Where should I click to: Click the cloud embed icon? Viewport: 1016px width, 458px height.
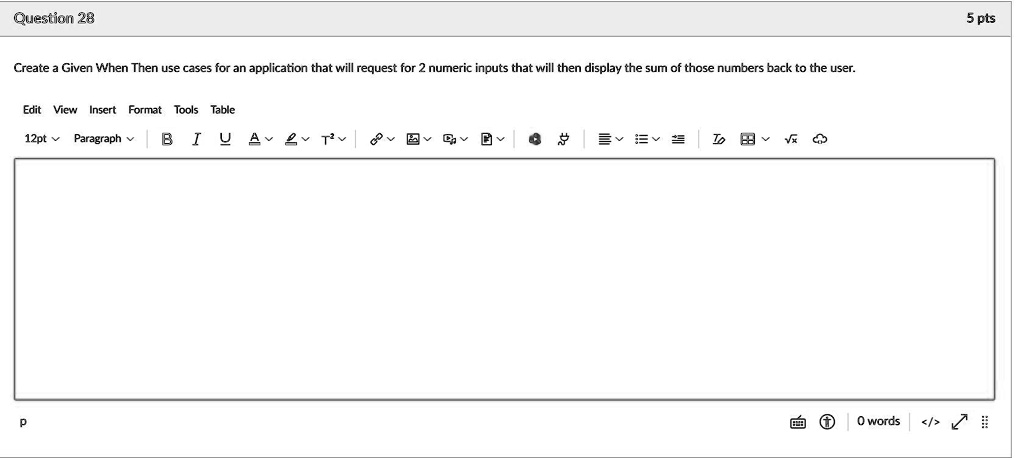pyautogui.click(x=820, y=139)
